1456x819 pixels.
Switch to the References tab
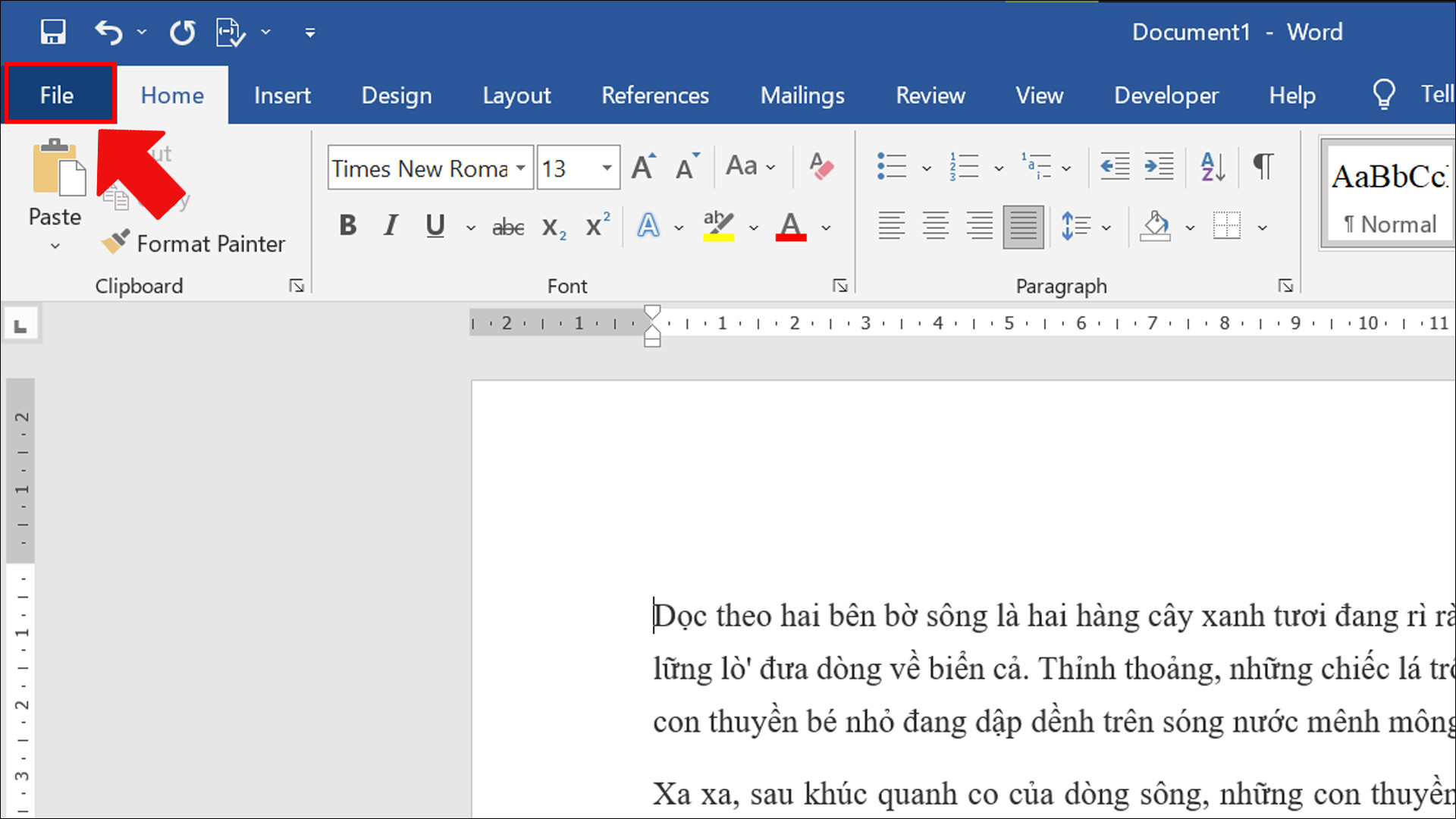coord(654,96)
